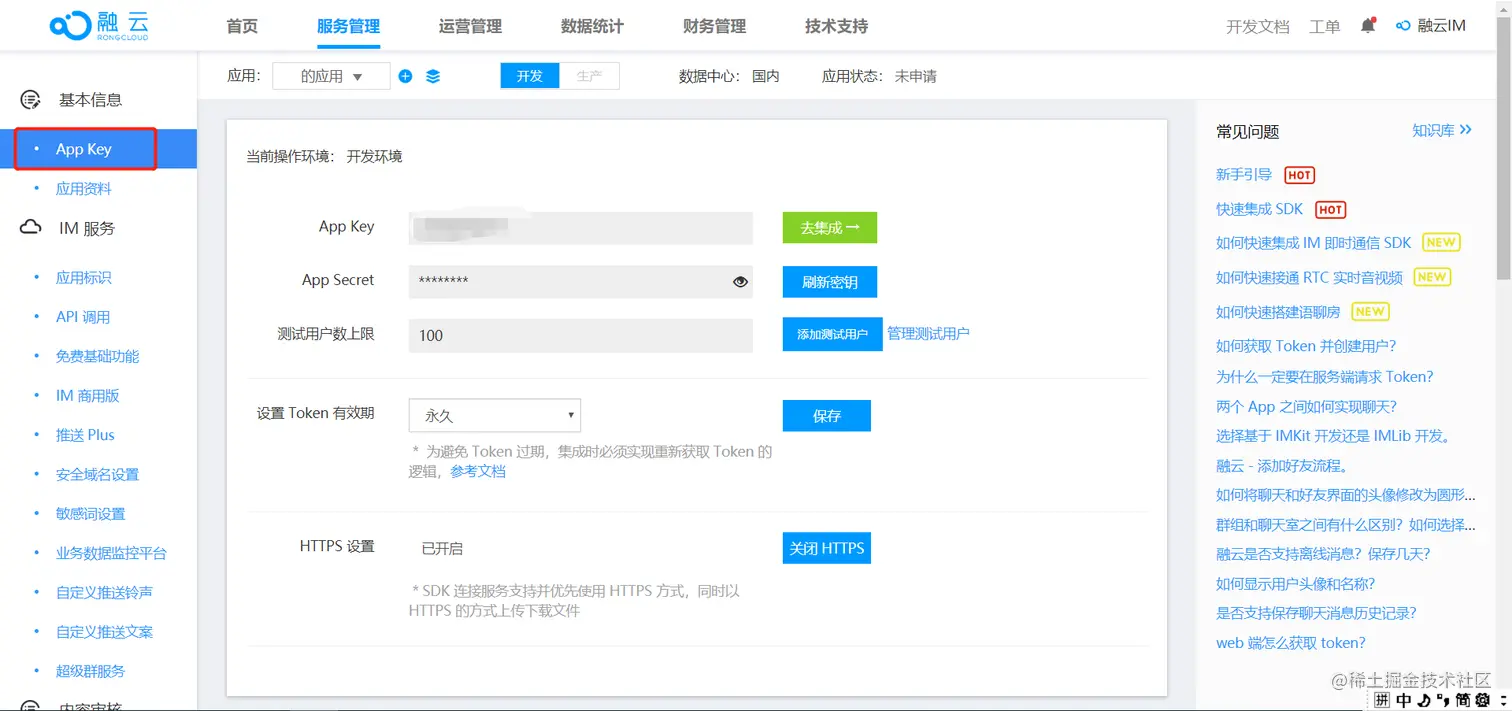Select 自定义推送铃声 in sidebar
1512x711 pixels.
pyautogui.click(x=104, y=593)
